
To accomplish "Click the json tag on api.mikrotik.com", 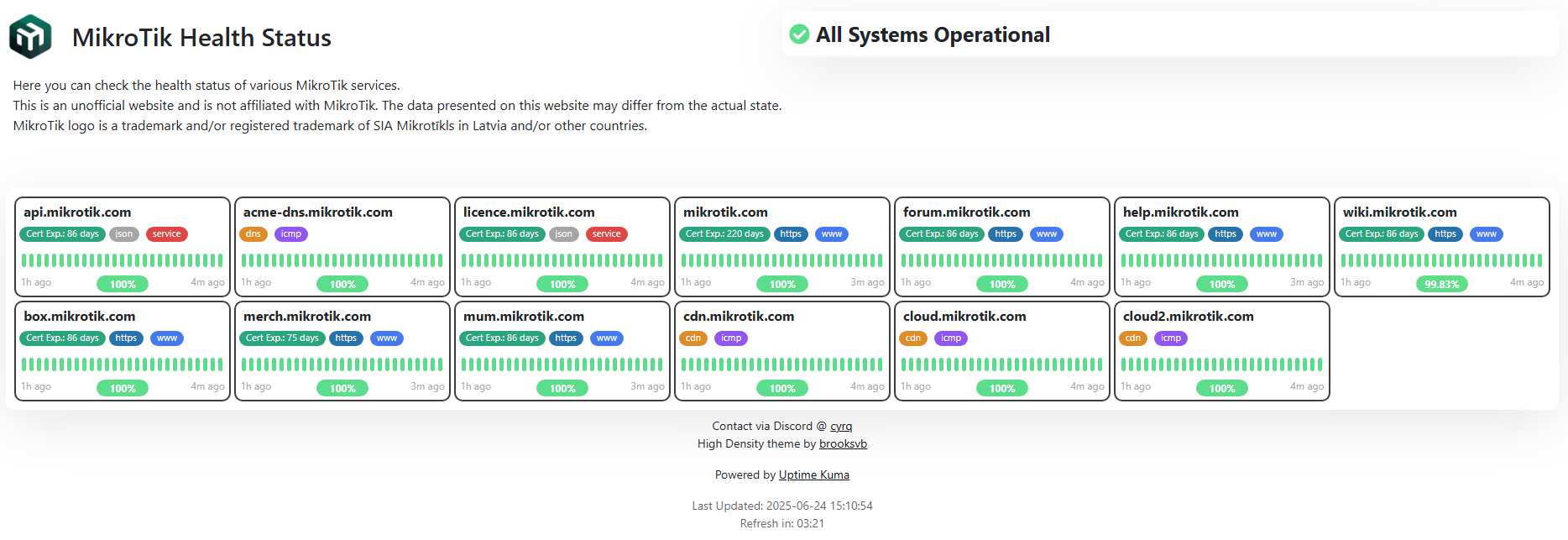I will tap(124, 234).
